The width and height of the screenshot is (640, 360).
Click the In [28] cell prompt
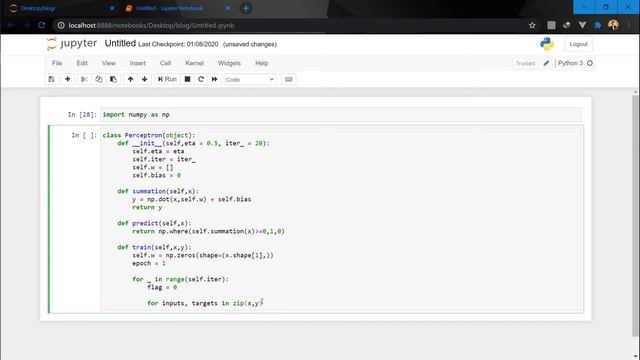click(x=82, y=115)
